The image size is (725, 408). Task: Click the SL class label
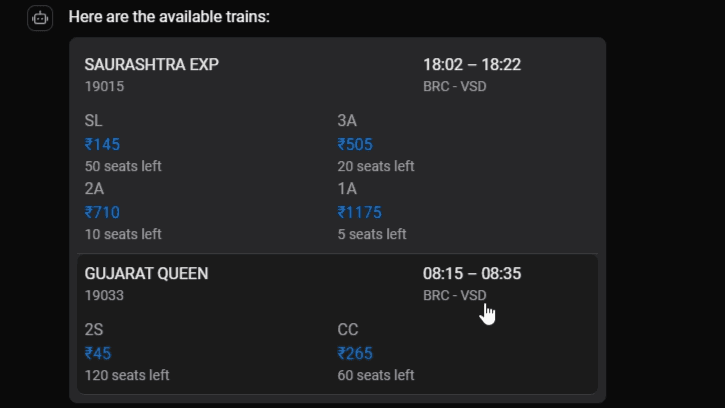pos(94,121)
